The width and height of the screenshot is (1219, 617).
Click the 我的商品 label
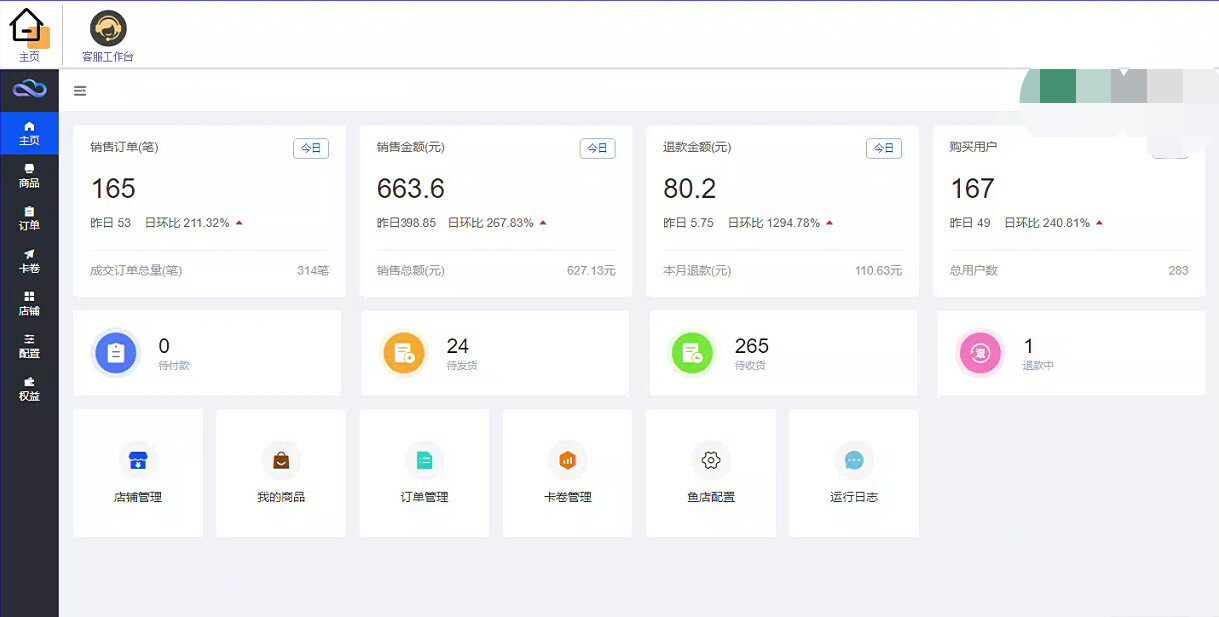point(281,497)
